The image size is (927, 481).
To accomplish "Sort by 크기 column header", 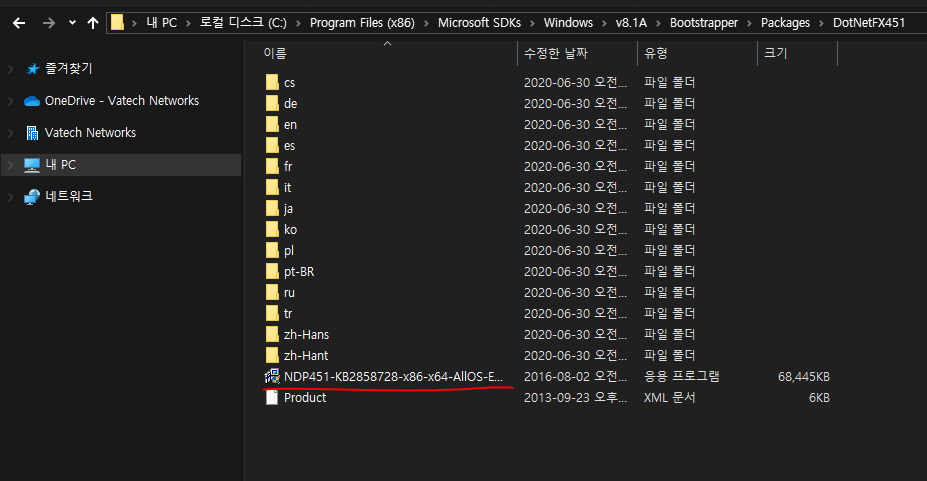I will coord(776,53).
